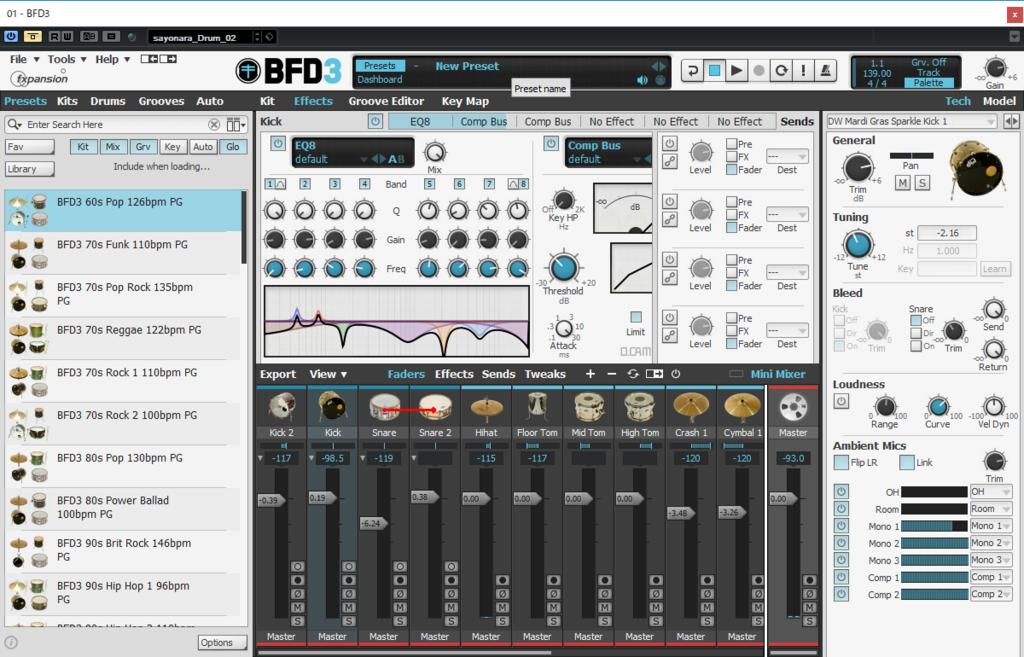
Task: Click the add channel plus icon
Action: 590,374
